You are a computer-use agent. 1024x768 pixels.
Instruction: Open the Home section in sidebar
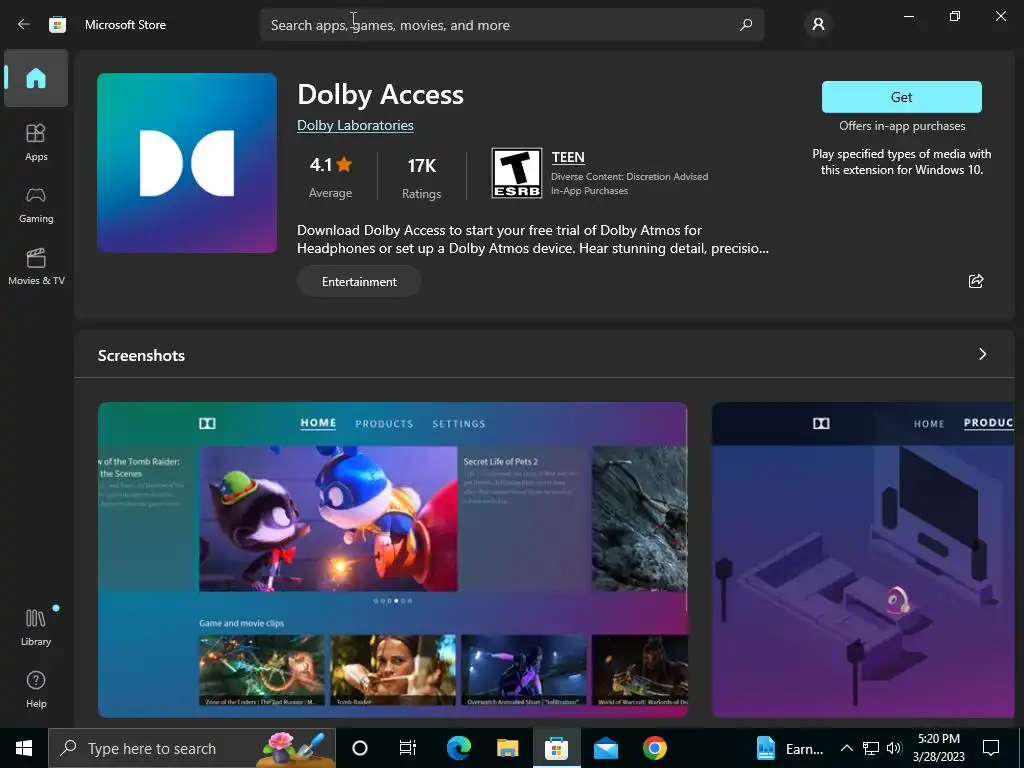(x=36, y=78)
